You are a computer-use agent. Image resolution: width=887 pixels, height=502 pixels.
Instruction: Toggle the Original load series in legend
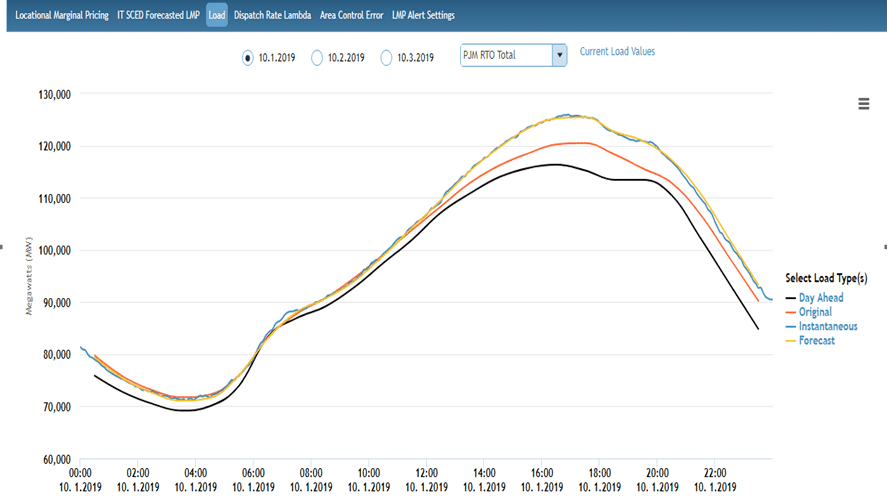pyautogui.click(x=816, y=312)
